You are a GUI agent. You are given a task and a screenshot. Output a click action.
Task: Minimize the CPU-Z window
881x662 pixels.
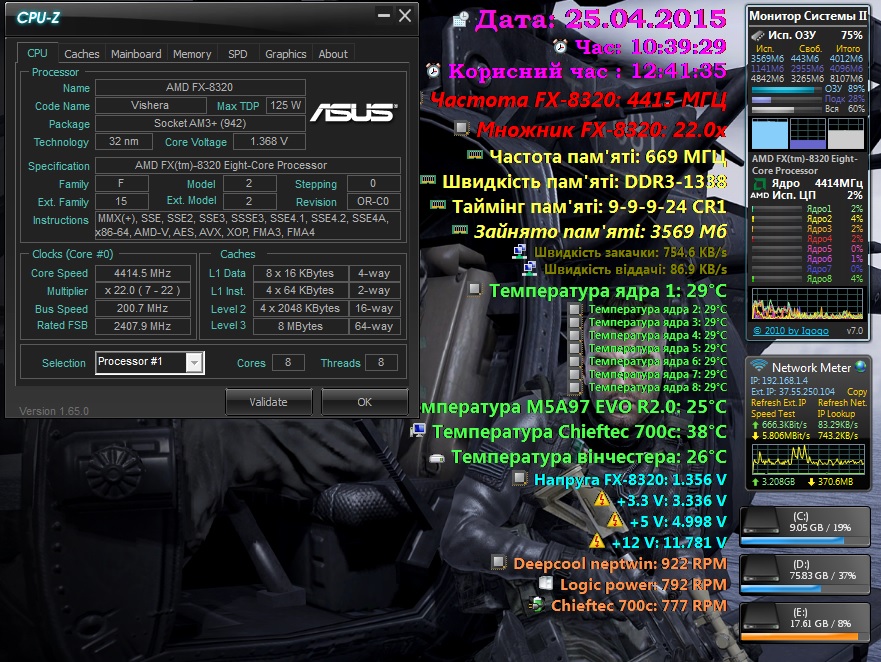[x=384, y=16]
